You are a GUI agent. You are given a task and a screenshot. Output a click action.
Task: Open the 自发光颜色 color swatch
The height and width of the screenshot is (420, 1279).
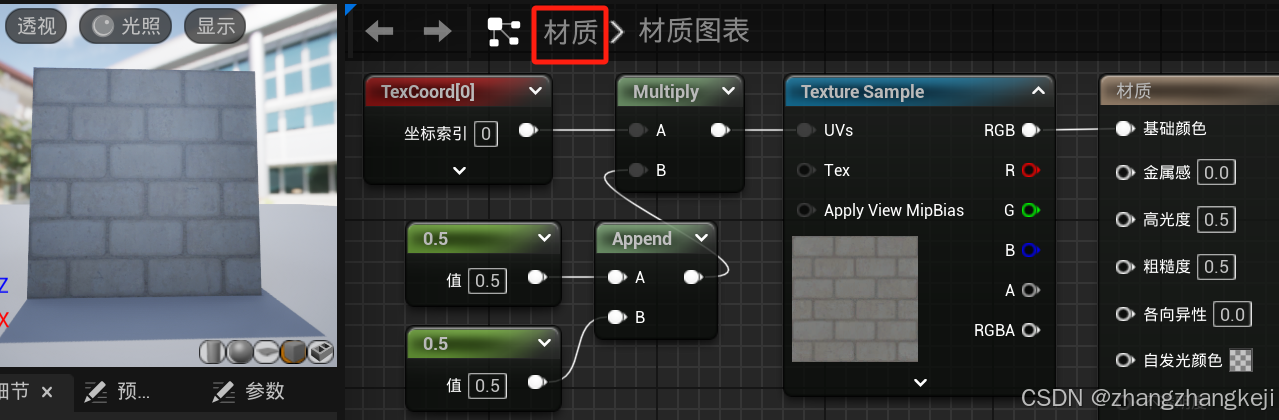tap(1241, 361)
